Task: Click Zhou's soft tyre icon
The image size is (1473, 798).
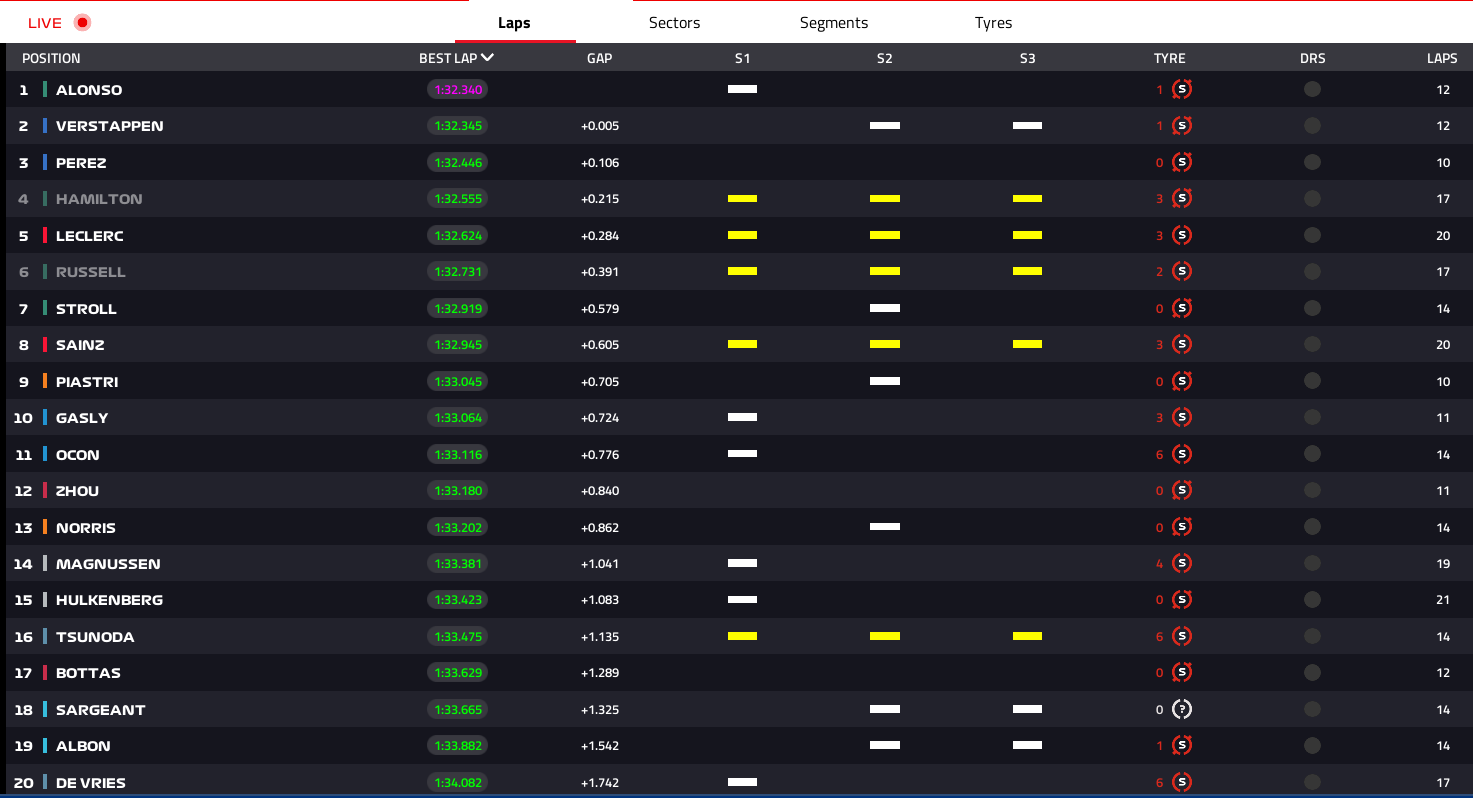Action: pos(1182,491)
